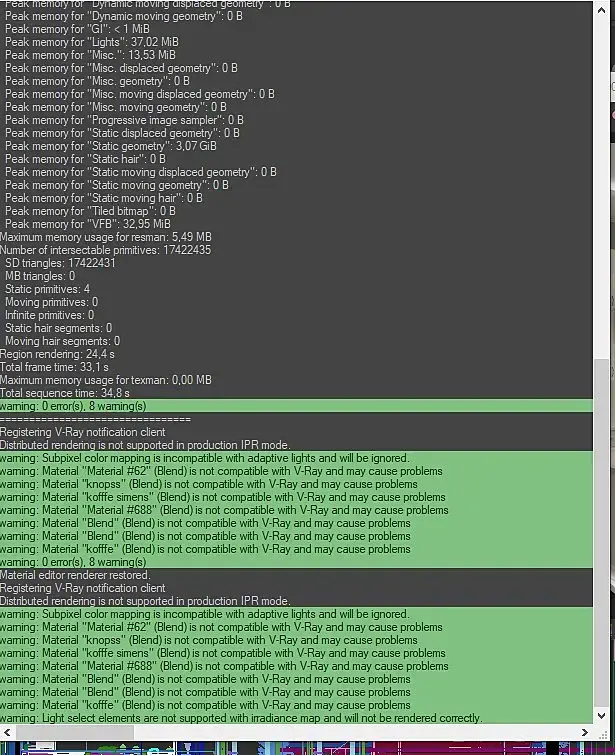615x755 pixels.
Task: Click the vertical scrollbar down arrow
Action: tap(601, 716)
